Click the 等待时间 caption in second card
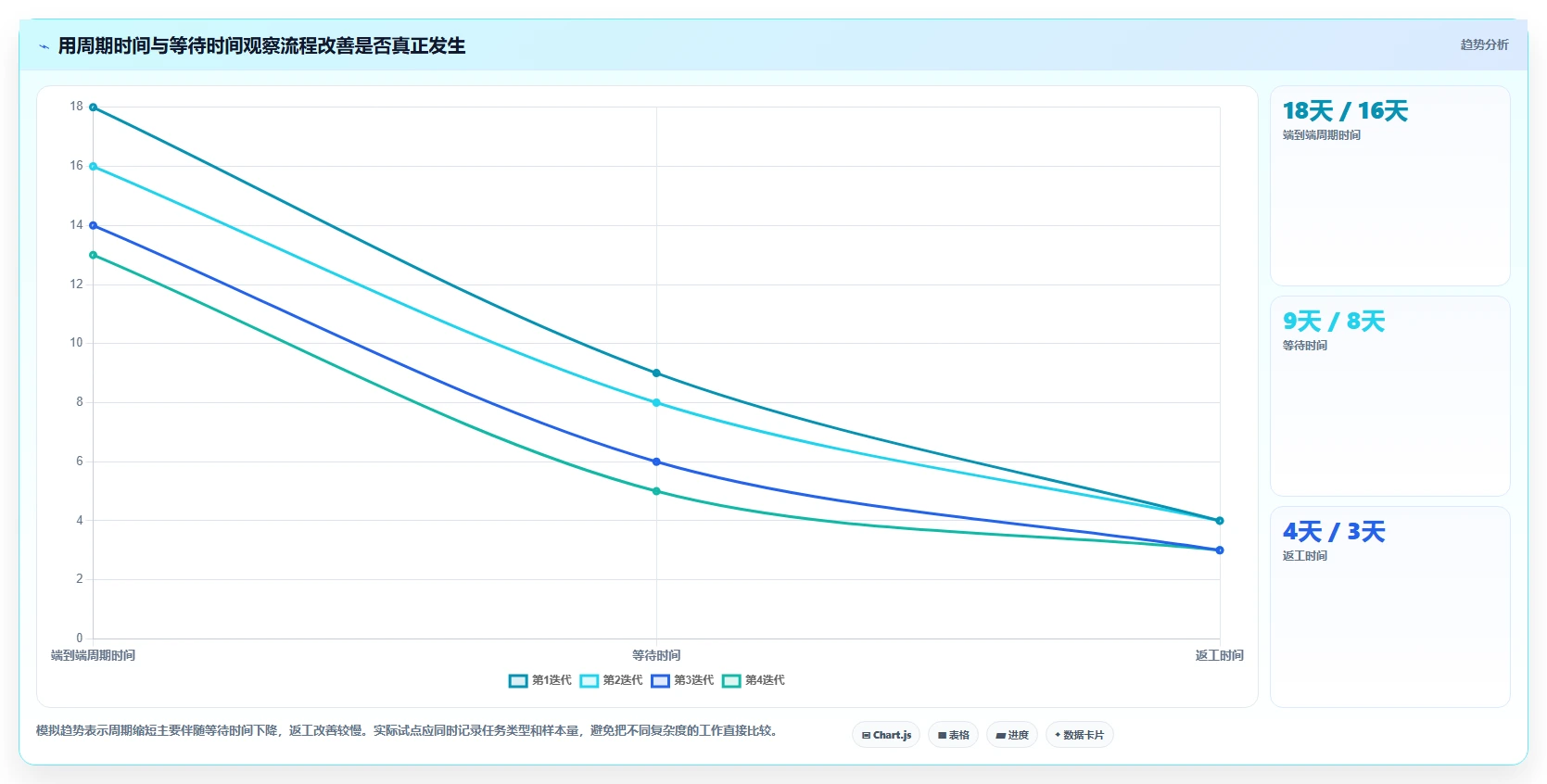This screenshot has height=784, width=1547. coord(1305,346)
